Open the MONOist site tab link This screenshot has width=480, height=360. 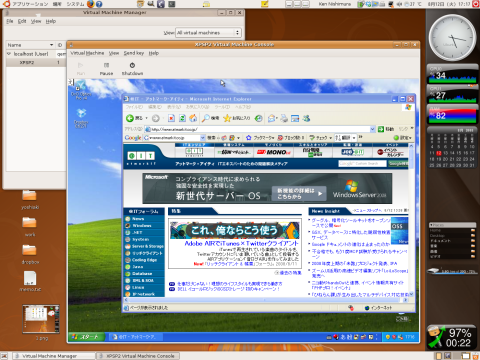[274, 152]
